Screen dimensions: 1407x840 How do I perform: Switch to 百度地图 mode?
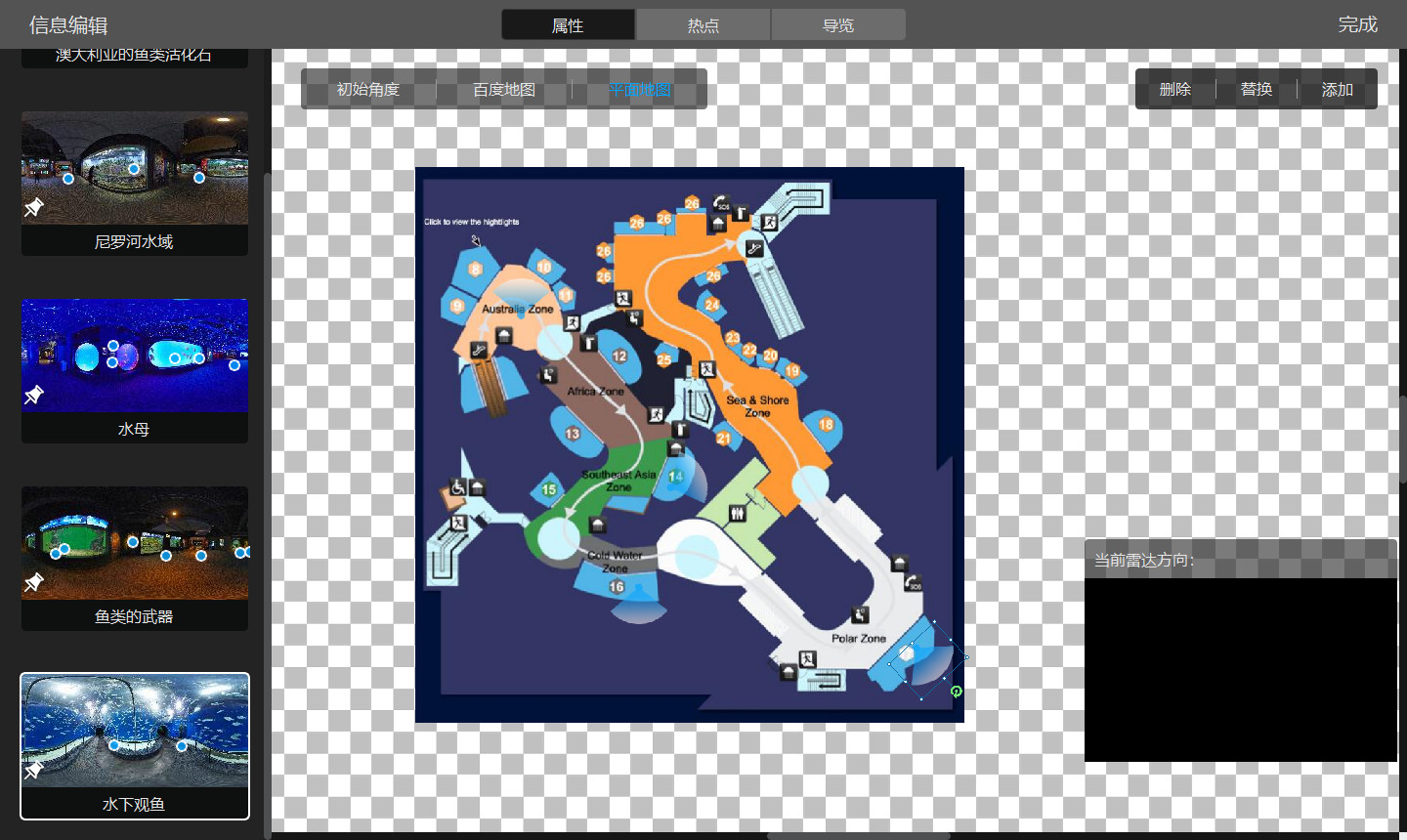[504, 90]
